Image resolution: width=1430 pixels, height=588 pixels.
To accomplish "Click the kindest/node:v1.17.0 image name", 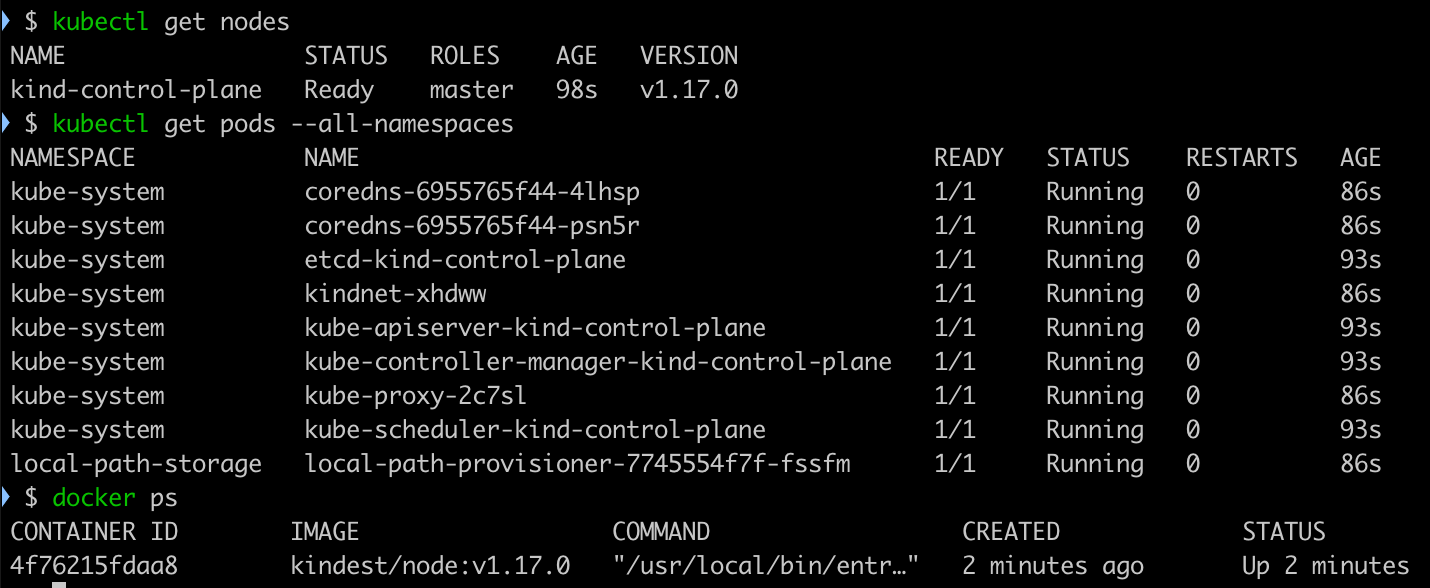I will coord(430,566).
